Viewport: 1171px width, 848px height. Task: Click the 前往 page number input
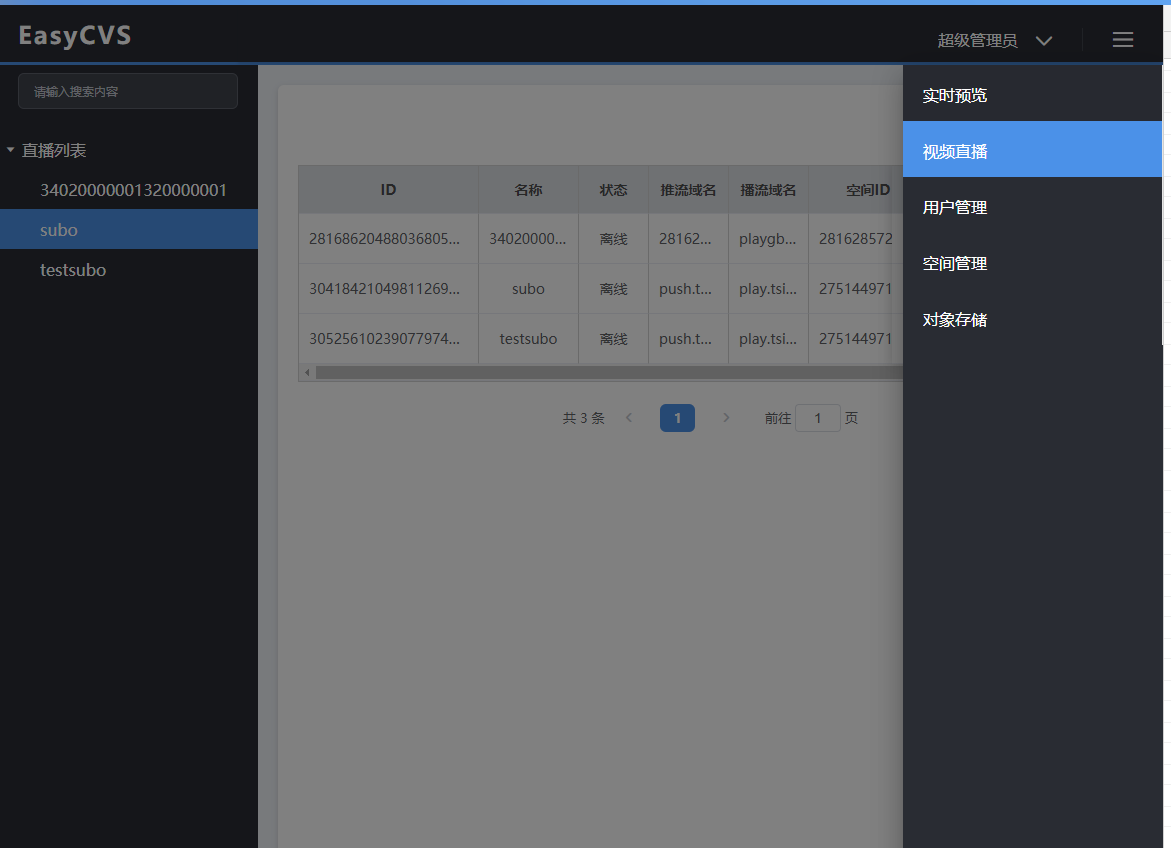(818, 418)
